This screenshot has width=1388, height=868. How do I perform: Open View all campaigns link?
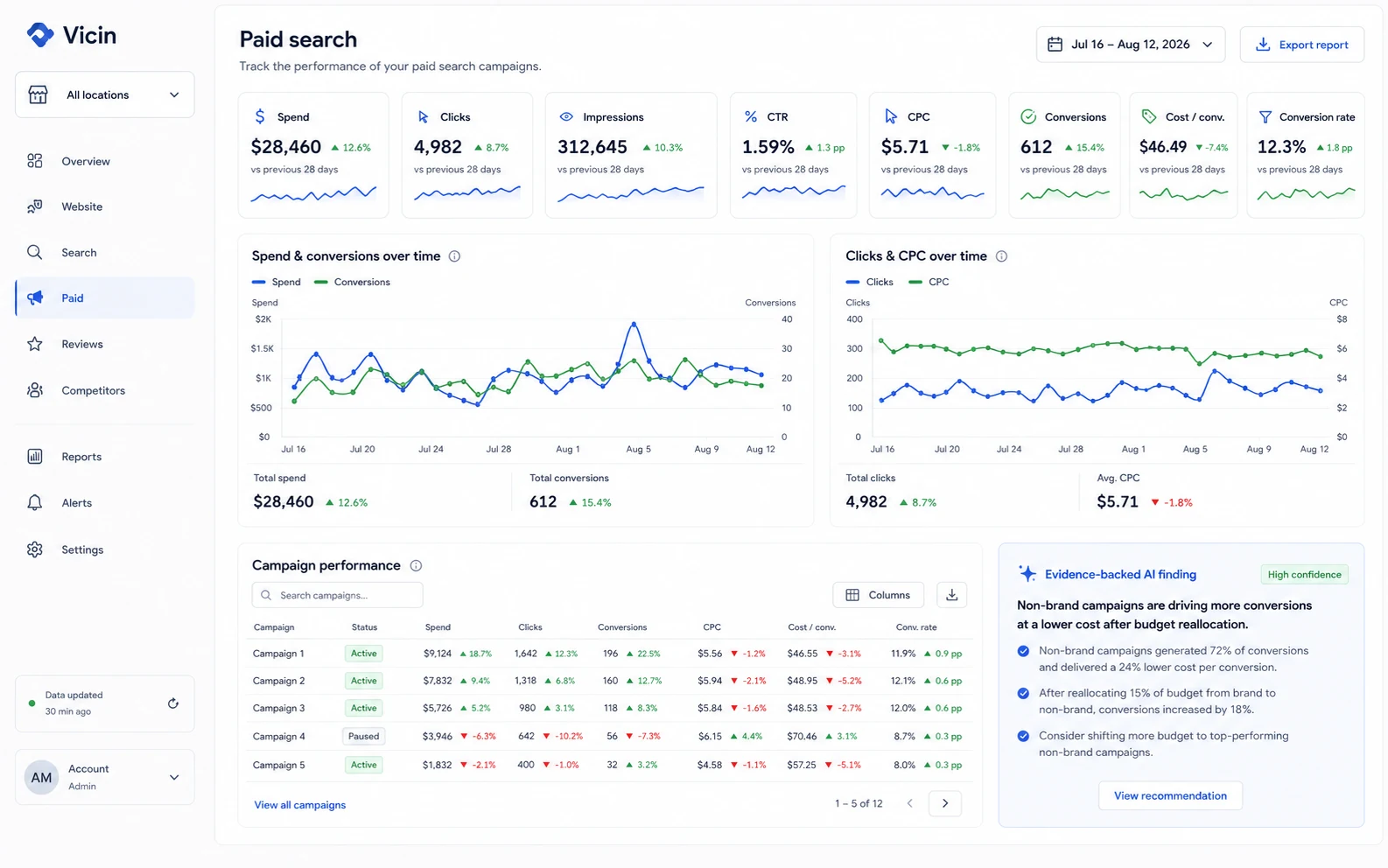point(300,805)
